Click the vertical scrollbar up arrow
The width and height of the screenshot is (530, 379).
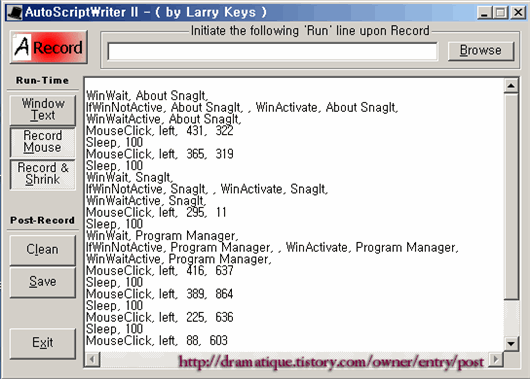511,86
